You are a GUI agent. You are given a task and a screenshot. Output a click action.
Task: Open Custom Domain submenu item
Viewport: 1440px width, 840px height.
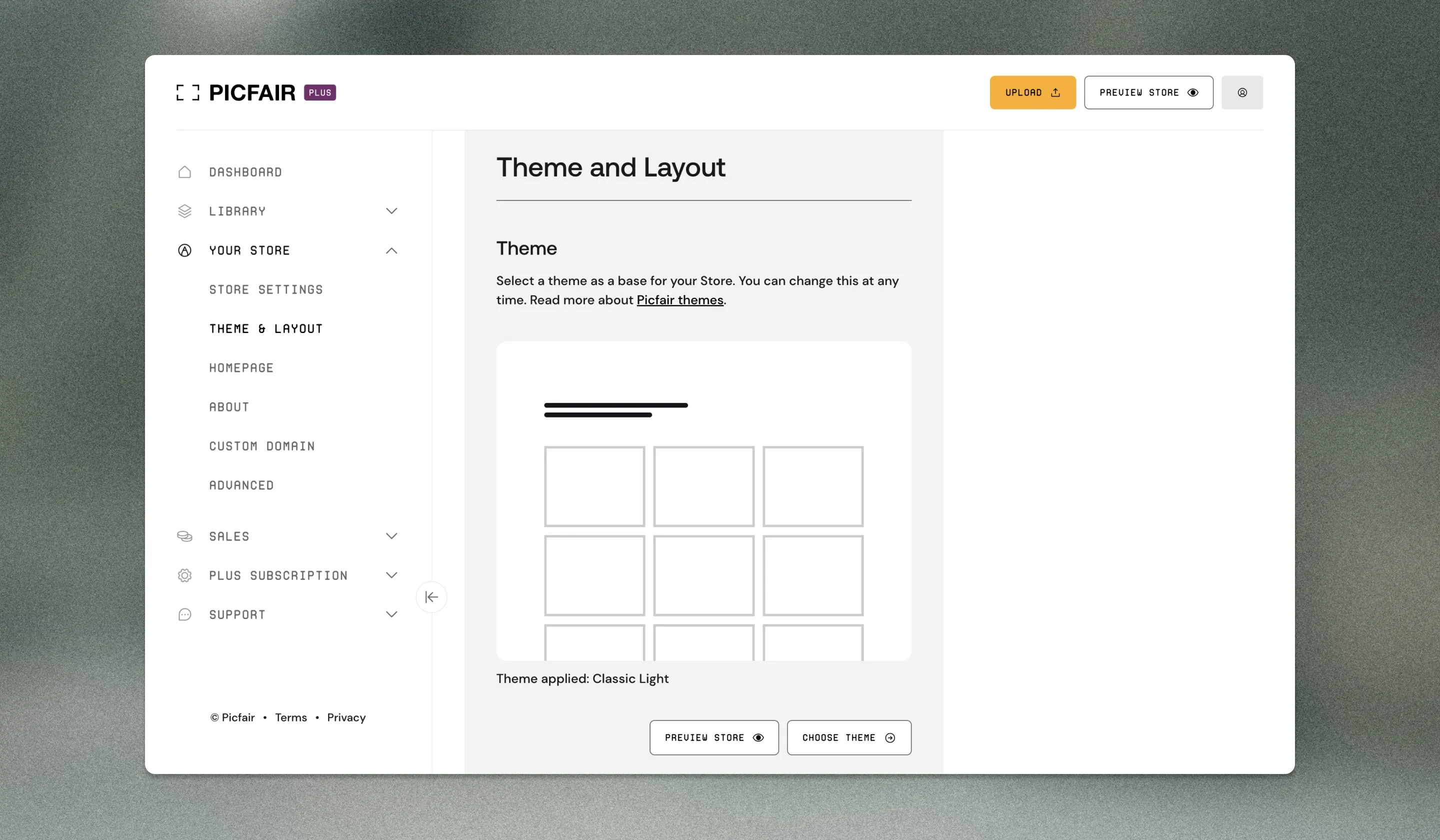point(261,446)
